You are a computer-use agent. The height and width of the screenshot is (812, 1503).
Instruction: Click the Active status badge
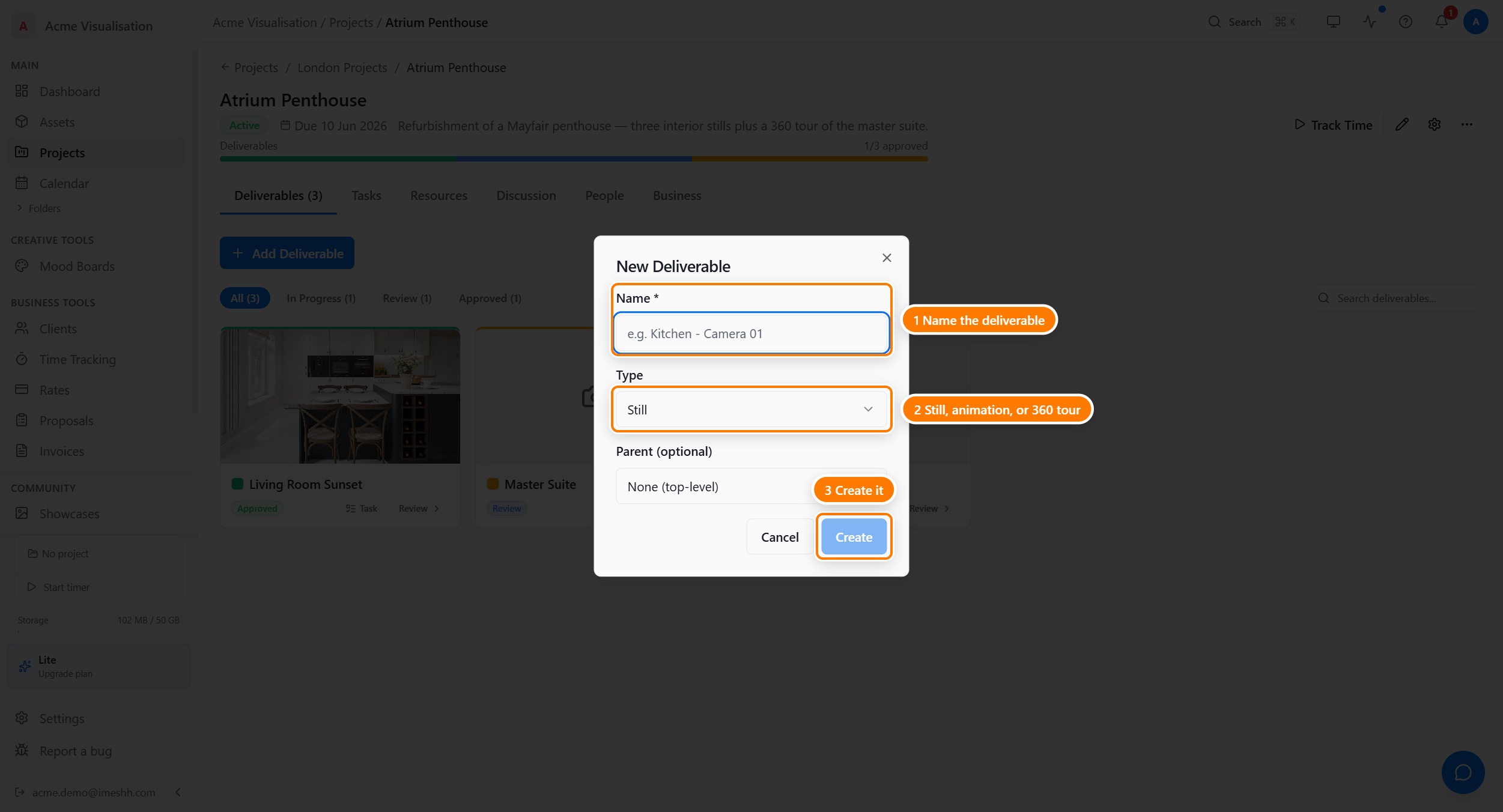click(244, 125)
